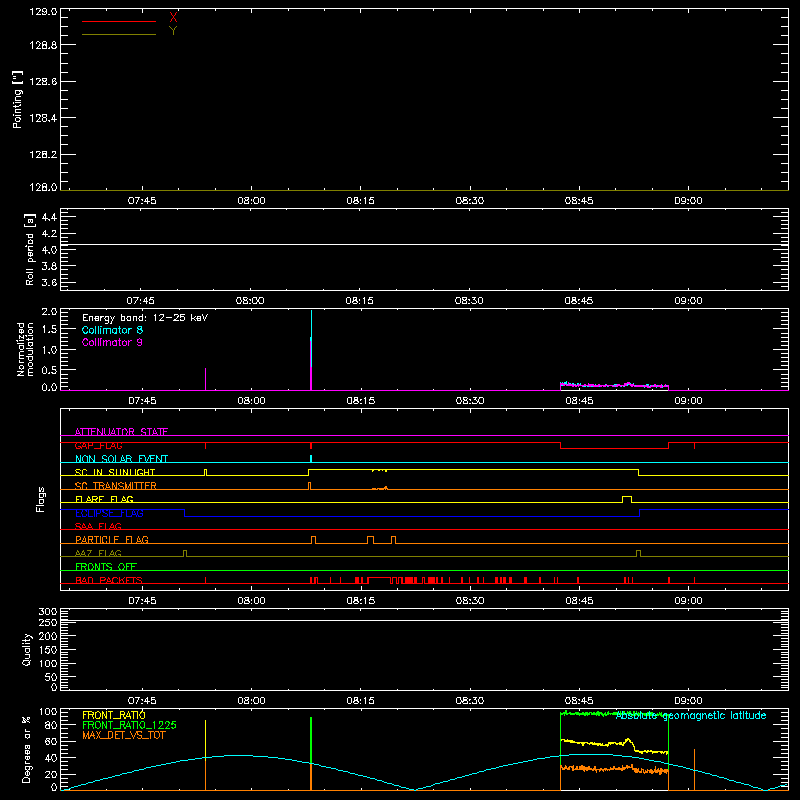Click the SAA_FLAG label
The width and height of the screenshot is (800, 800).
pyautogui.click(x=98, y=526)
